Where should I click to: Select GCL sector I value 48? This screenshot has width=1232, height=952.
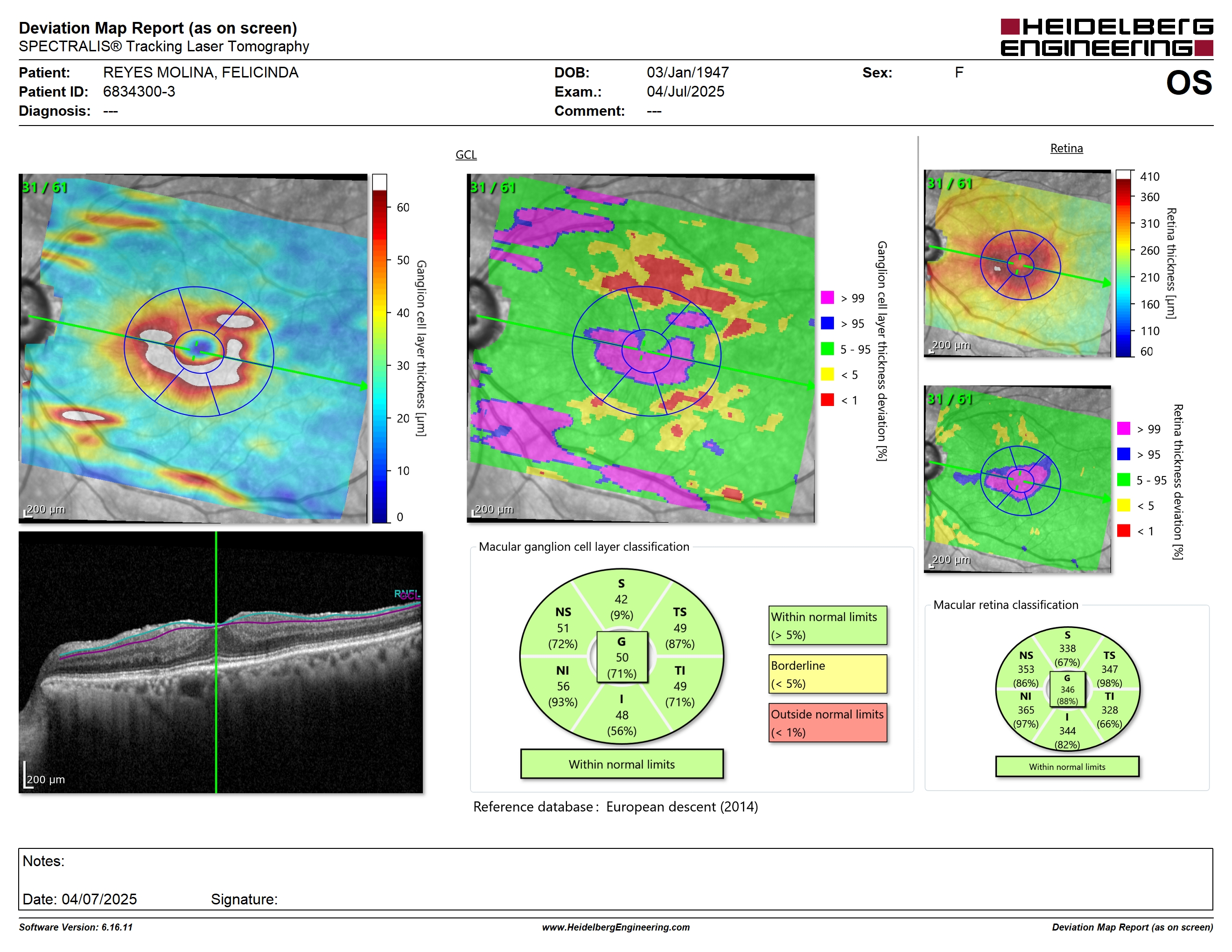[622, 715]
